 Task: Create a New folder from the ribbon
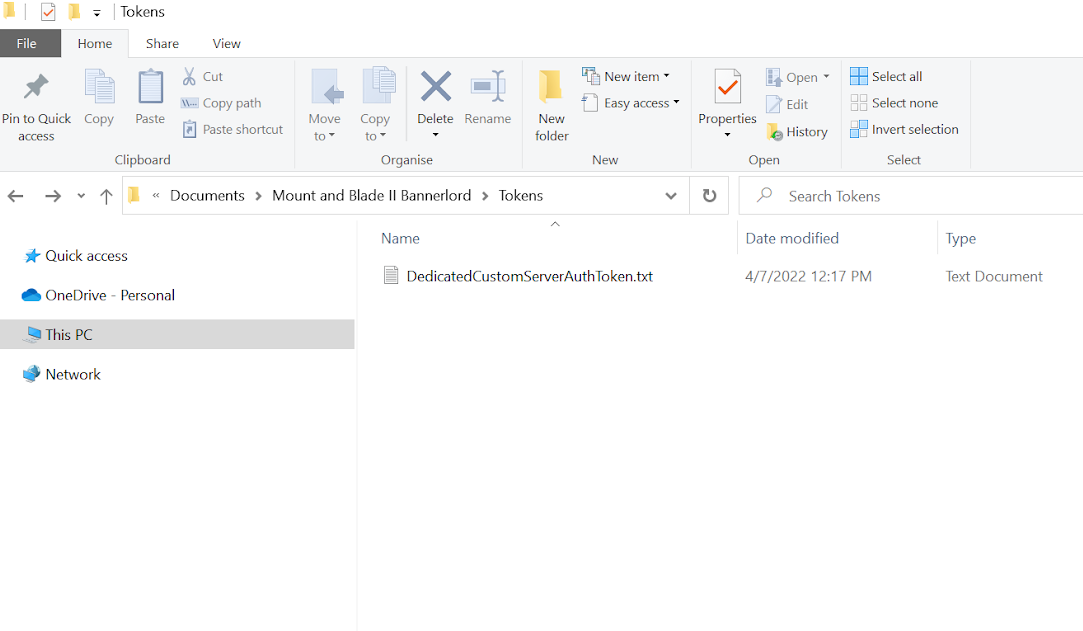click(551, 106)
